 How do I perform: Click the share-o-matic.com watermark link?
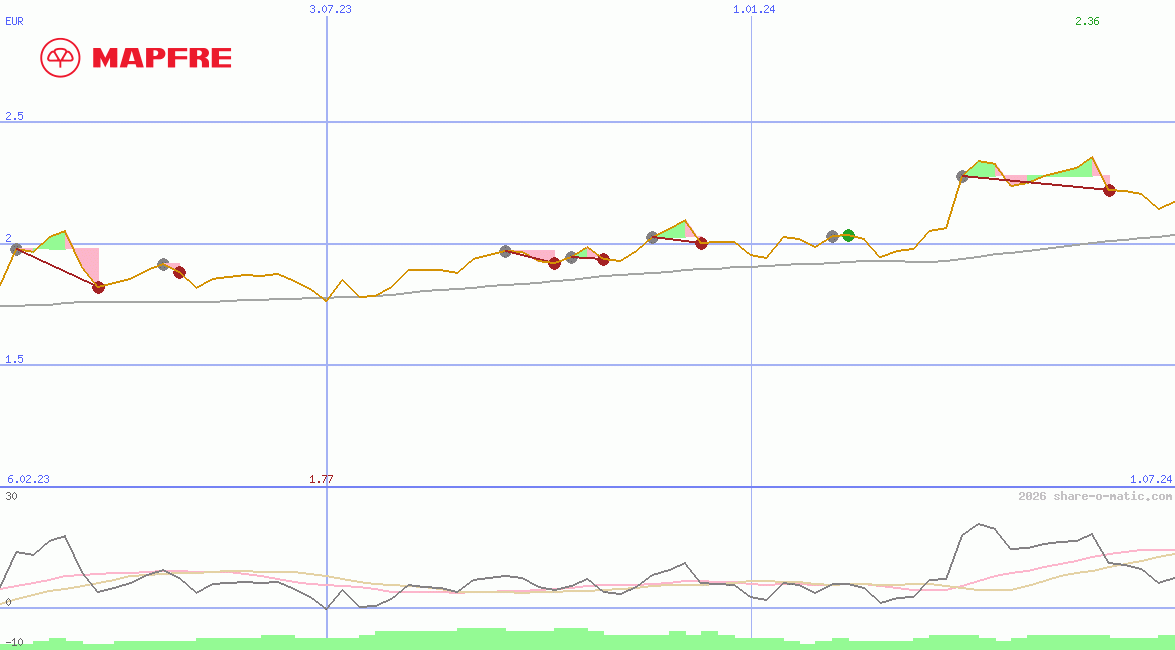tap(1095, 496)
